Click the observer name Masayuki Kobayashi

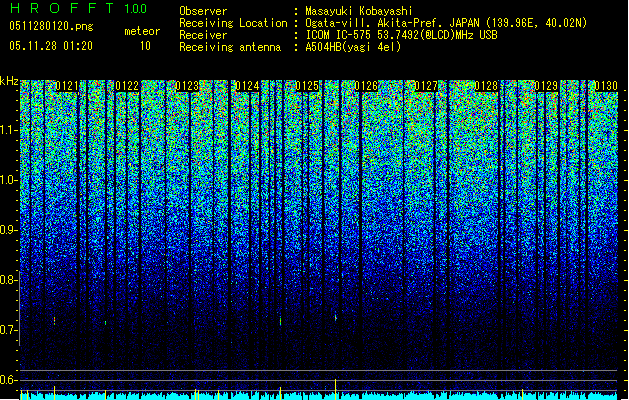coord(359,11)
